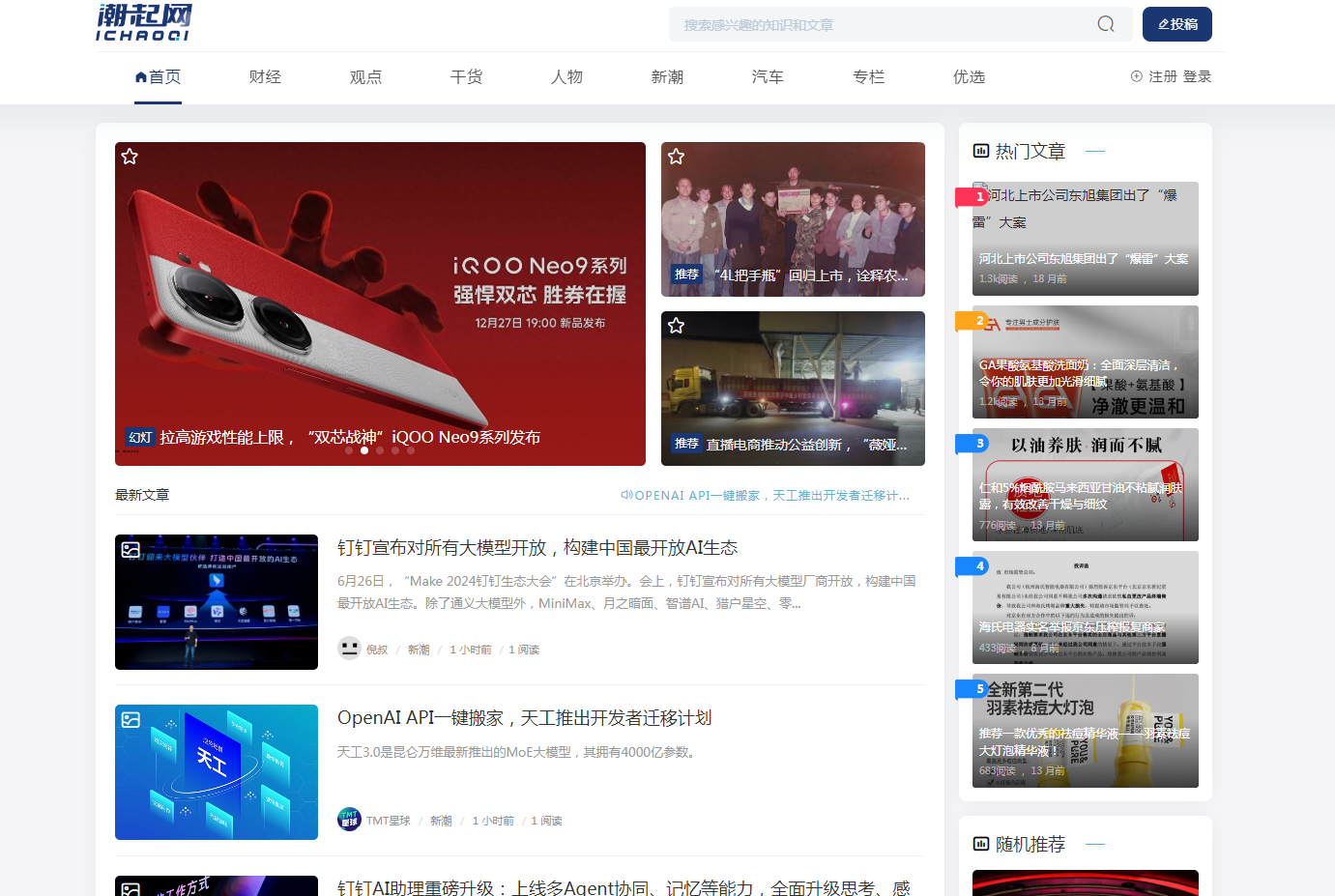Click 新潮 category tag beside TMT星球

point(441,821)
